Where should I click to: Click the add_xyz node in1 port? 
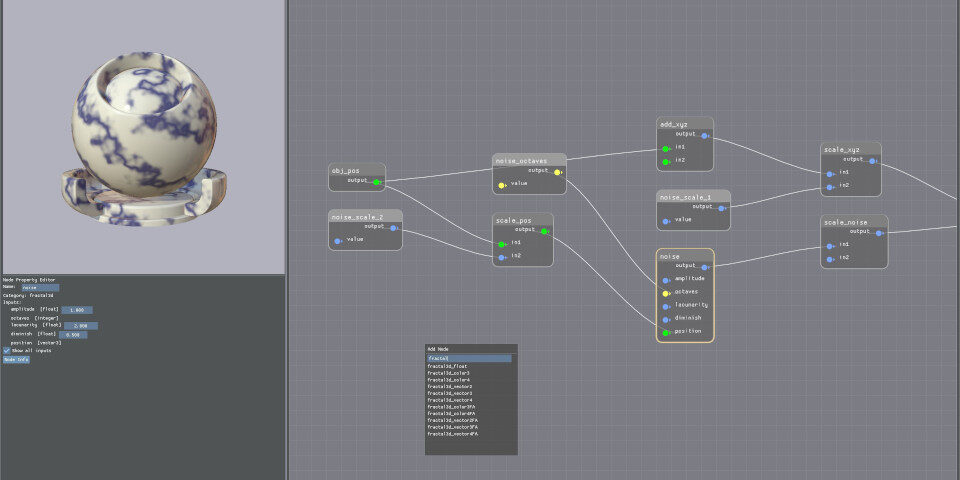pos(666,148)
